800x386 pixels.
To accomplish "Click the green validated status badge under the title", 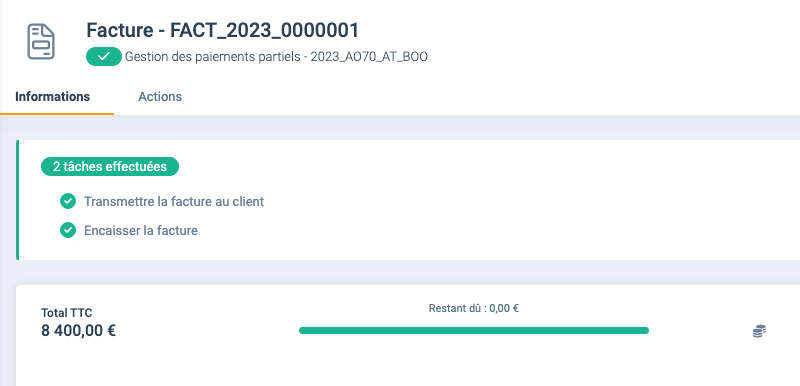I will click(104, 57).
